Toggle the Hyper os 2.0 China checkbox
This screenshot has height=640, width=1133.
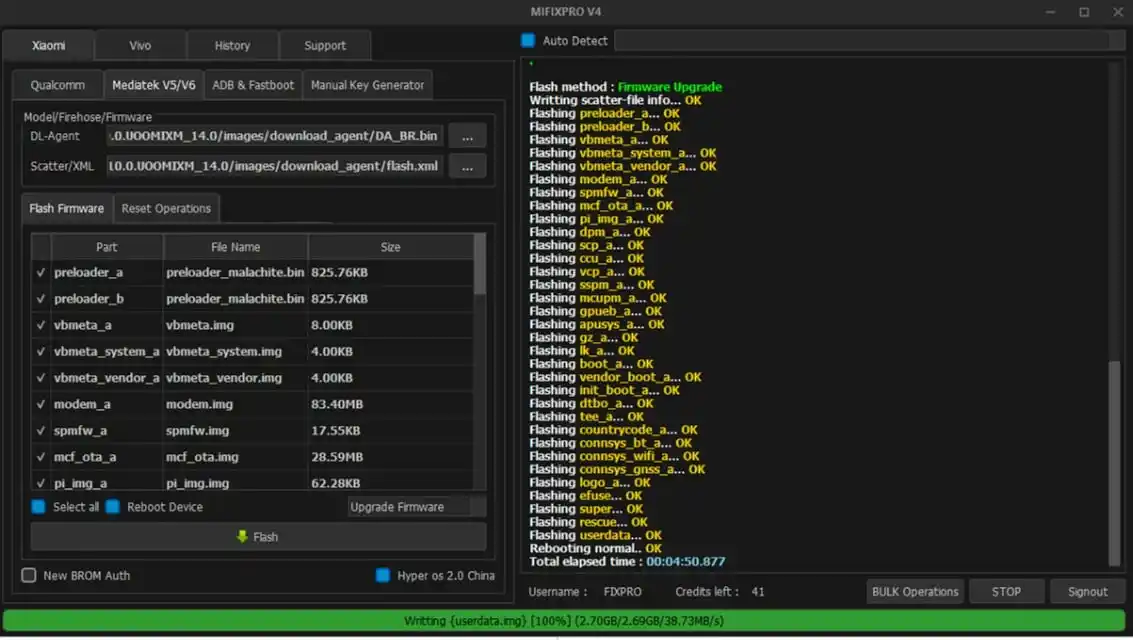point(383,575)
